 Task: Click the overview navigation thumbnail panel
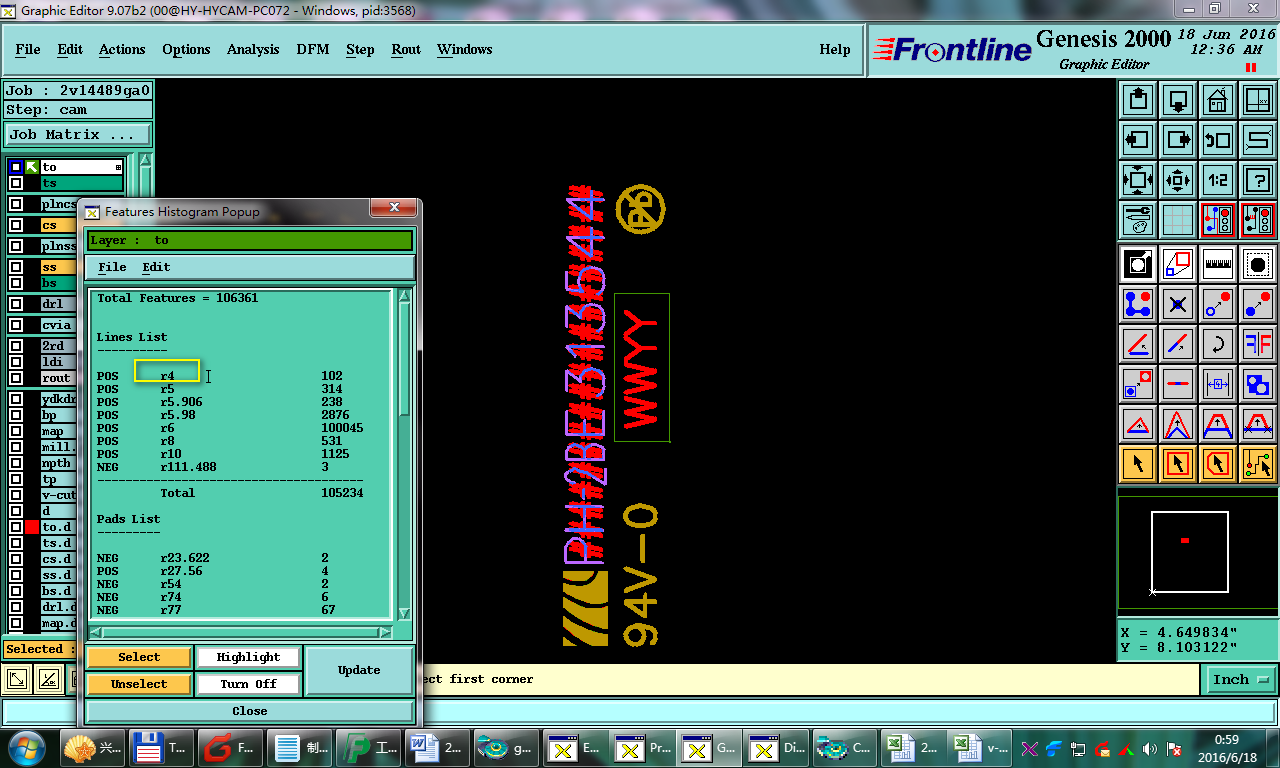pos(1197,552)
